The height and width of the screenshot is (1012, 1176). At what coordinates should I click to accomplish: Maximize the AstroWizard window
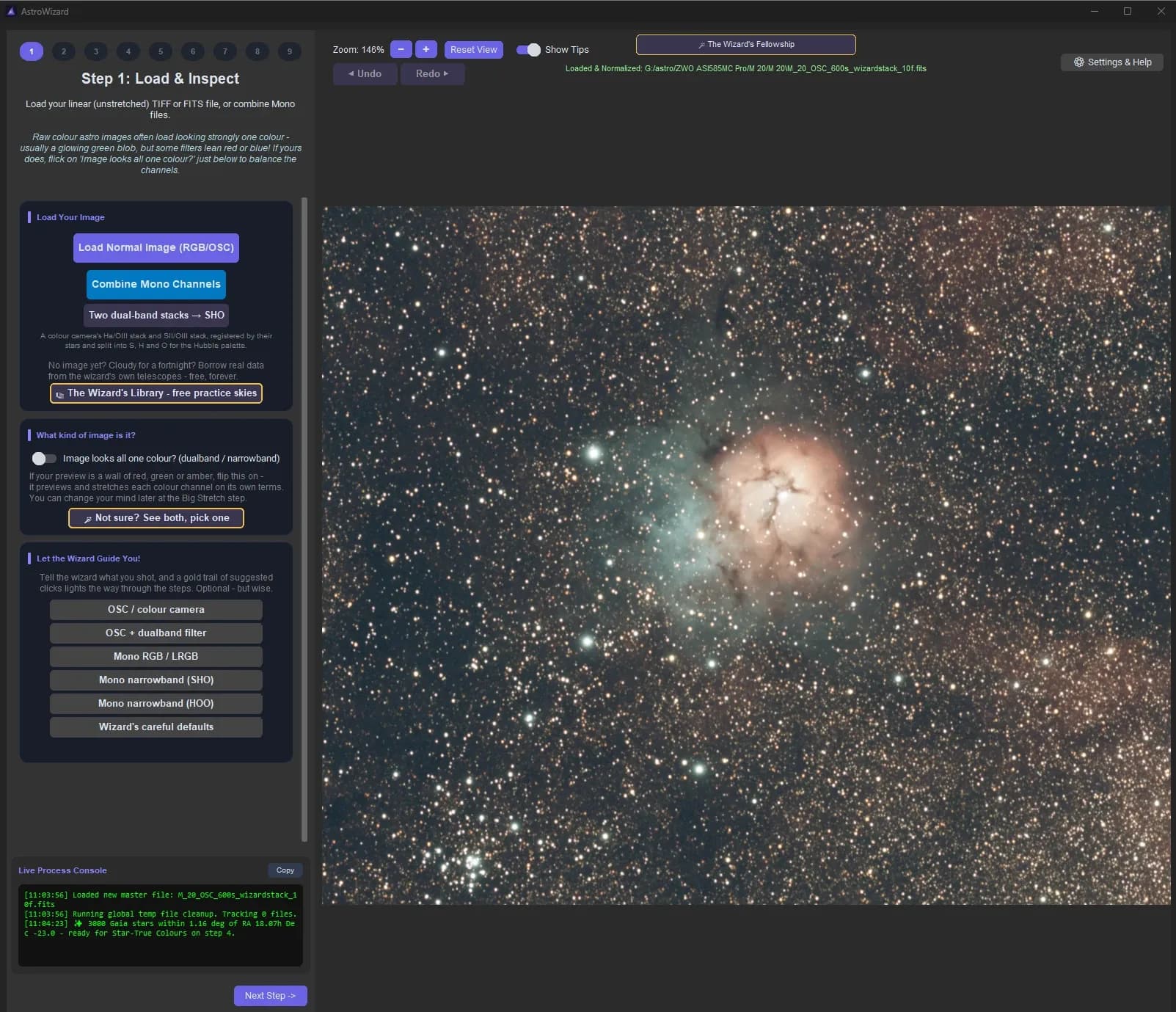(1128, 11)
